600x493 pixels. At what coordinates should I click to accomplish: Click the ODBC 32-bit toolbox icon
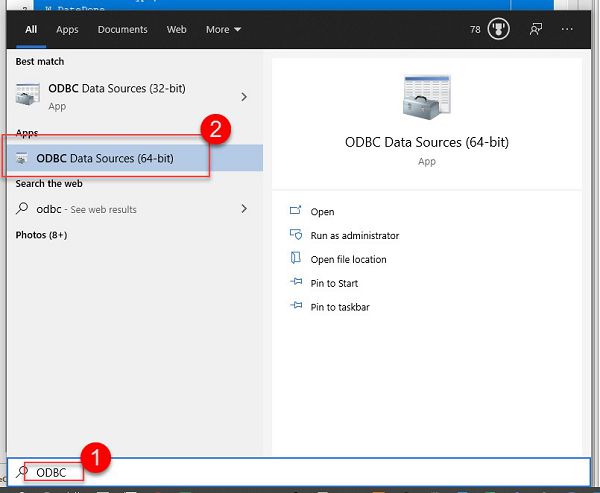point(28,94)
